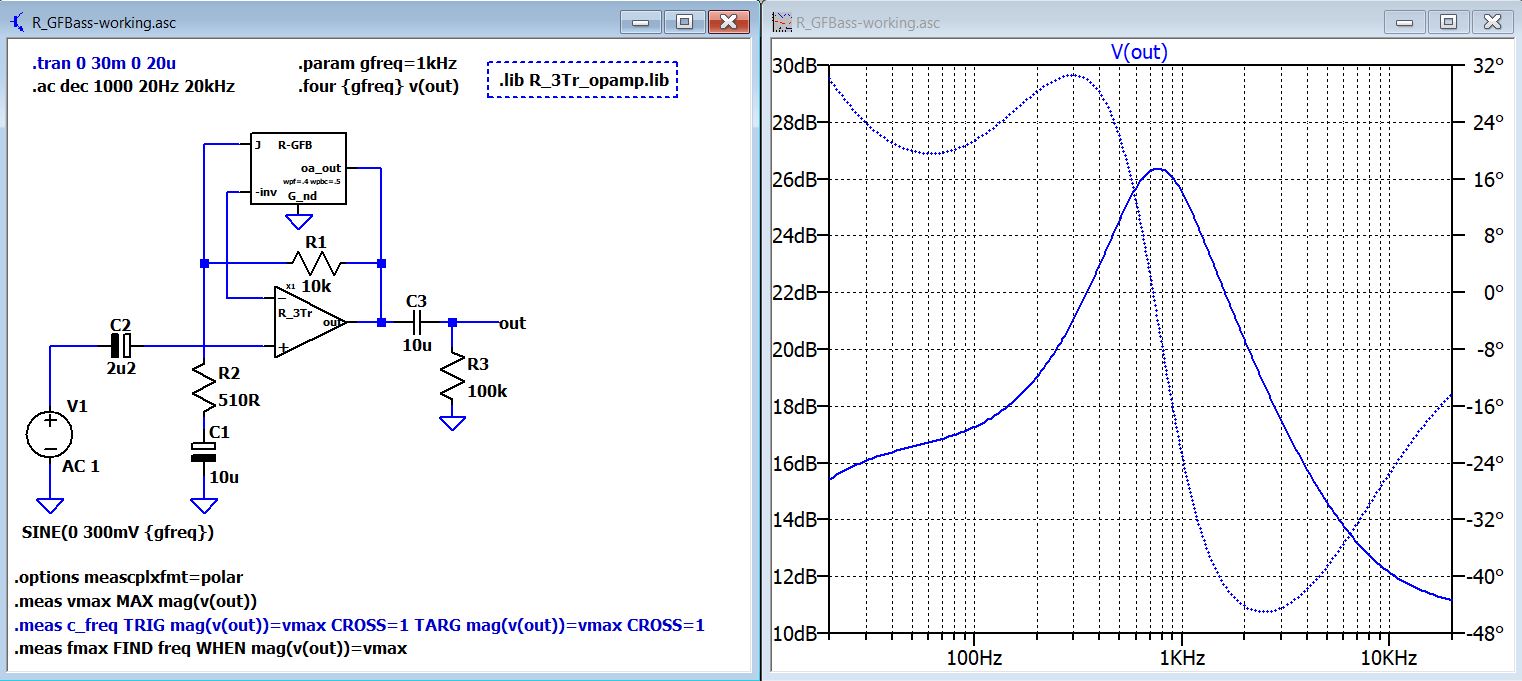This screenshot has height=681, width=1522.
Task: Click the magnitude curve peak near 1KHz
Action: [x=1157, y=169]
